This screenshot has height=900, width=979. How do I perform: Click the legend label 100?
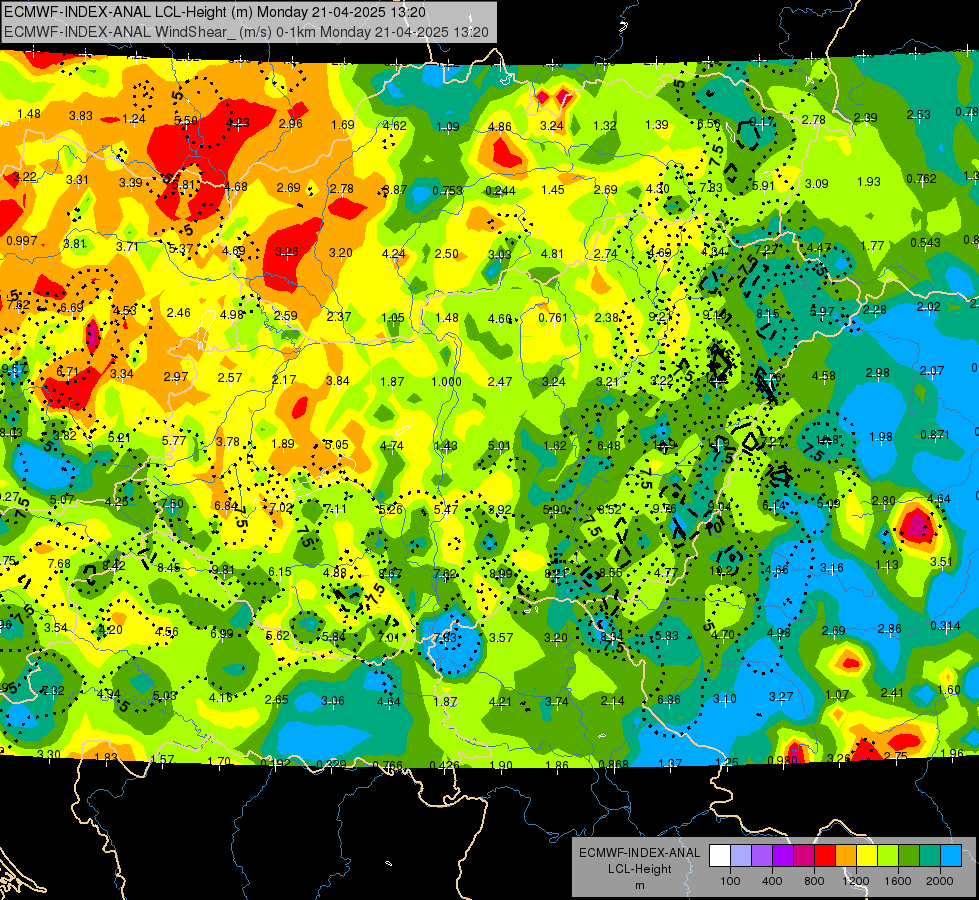[x=730, y=881]
